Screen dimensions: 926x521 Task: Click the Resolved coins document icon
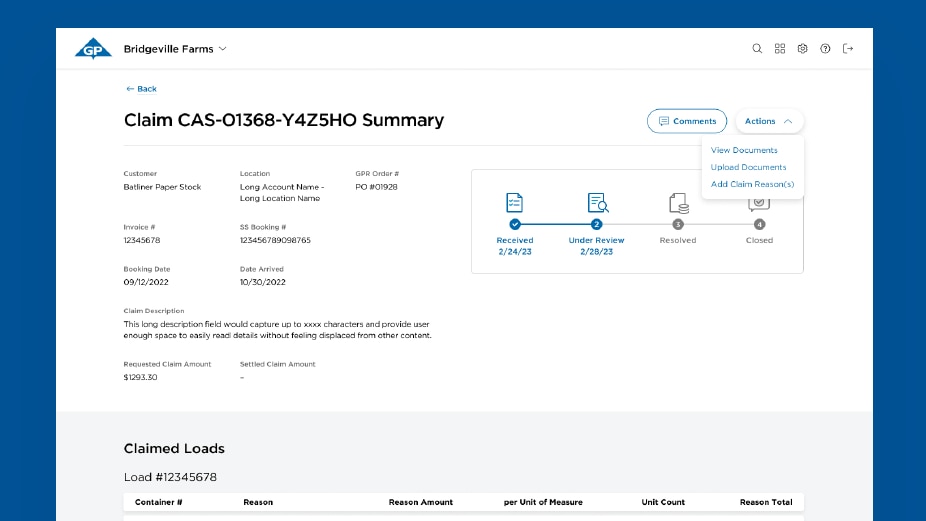679,203
